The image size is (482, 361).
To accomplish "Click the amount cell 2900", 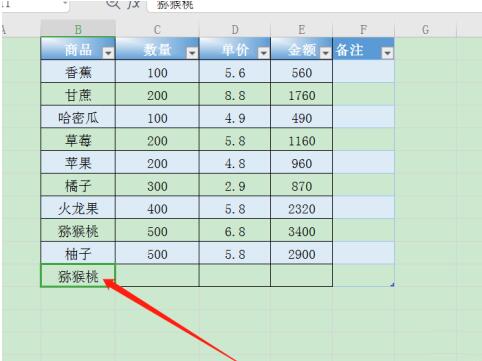I will coord(302,254).
